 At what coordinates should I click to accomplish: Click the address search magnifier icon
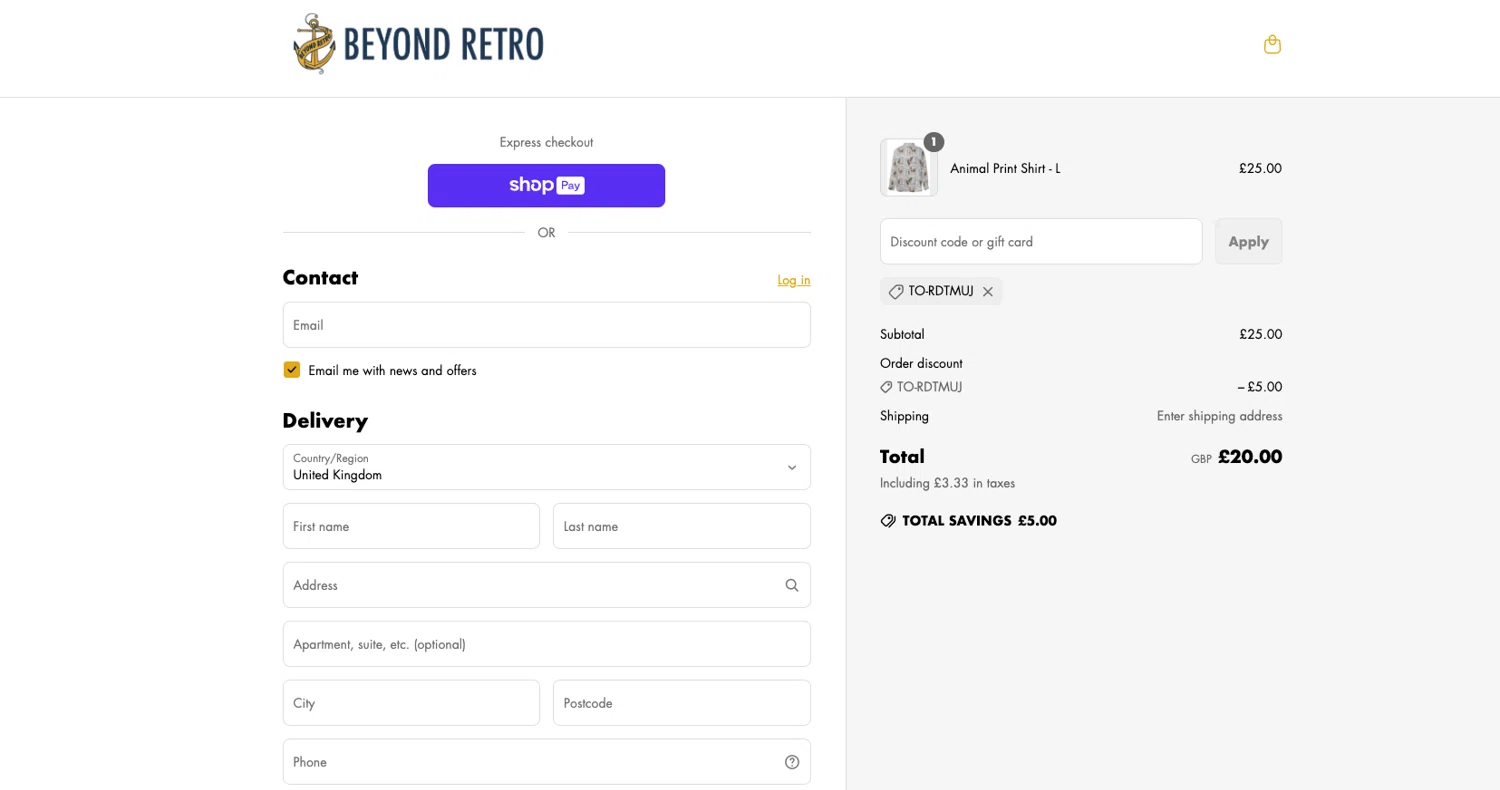click(x=792, y=585)
